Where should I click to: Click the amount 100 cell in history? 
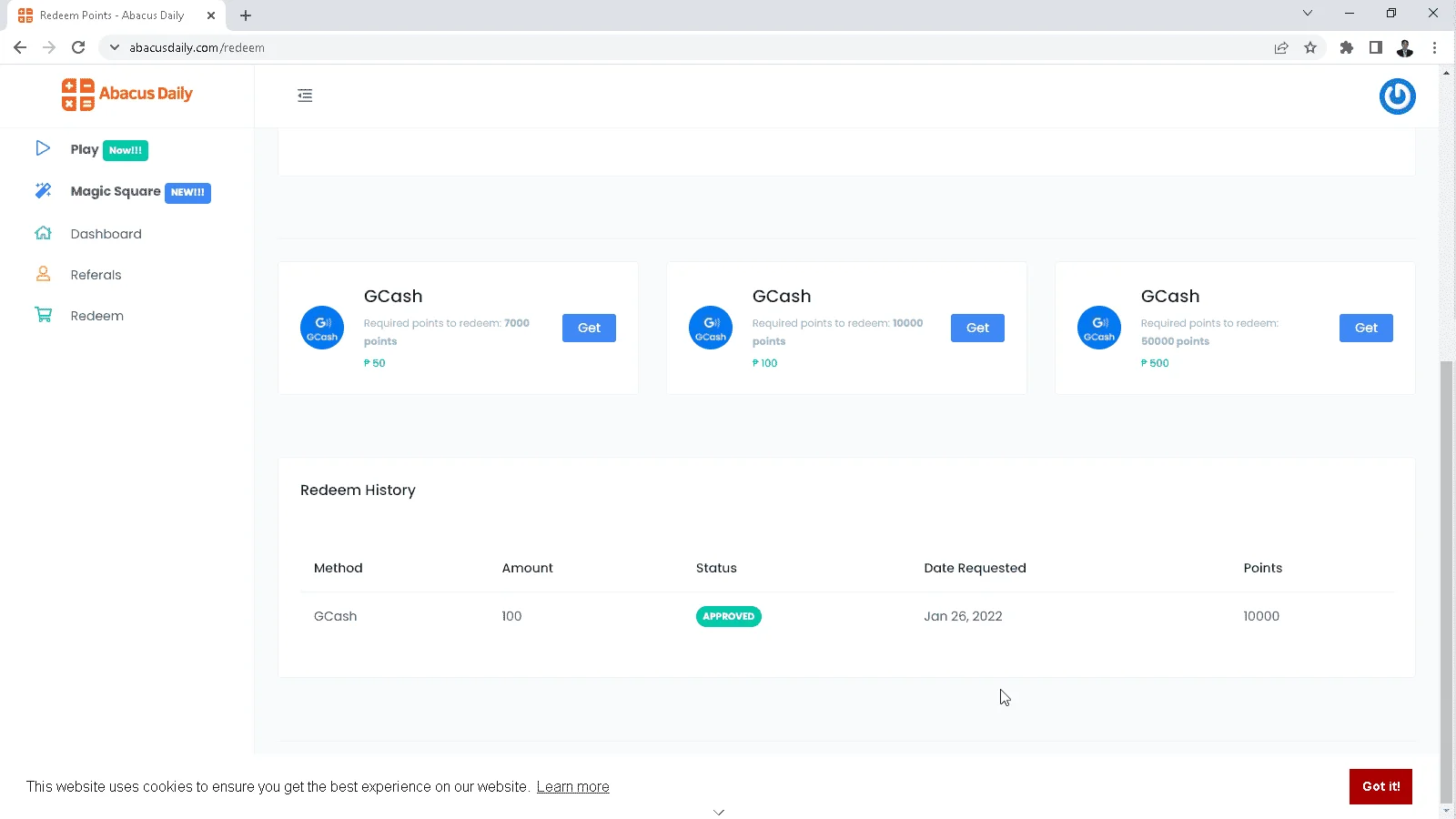pos(512,616)
